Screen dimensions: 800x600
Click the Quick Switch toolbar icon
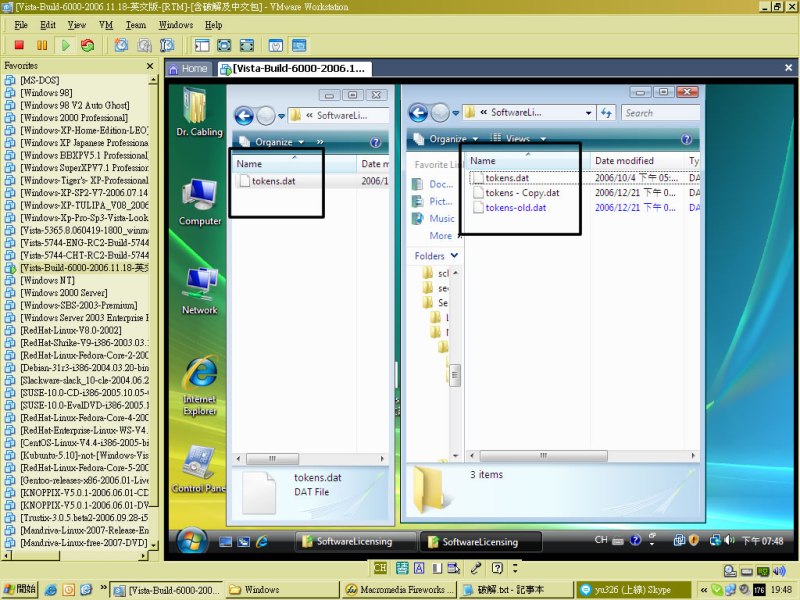pos(224,45)
